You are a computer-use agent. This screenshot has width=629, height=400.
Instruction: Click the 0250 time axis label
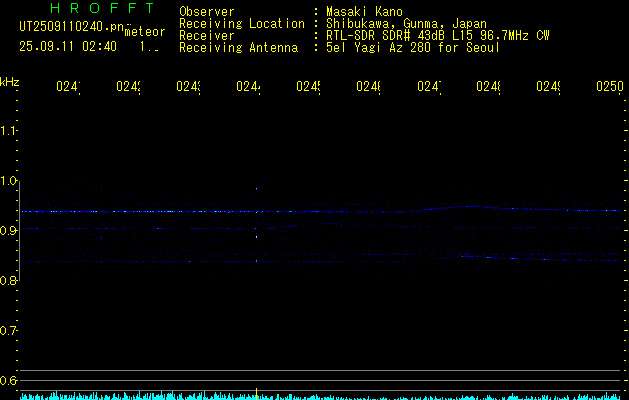point(610,86)
